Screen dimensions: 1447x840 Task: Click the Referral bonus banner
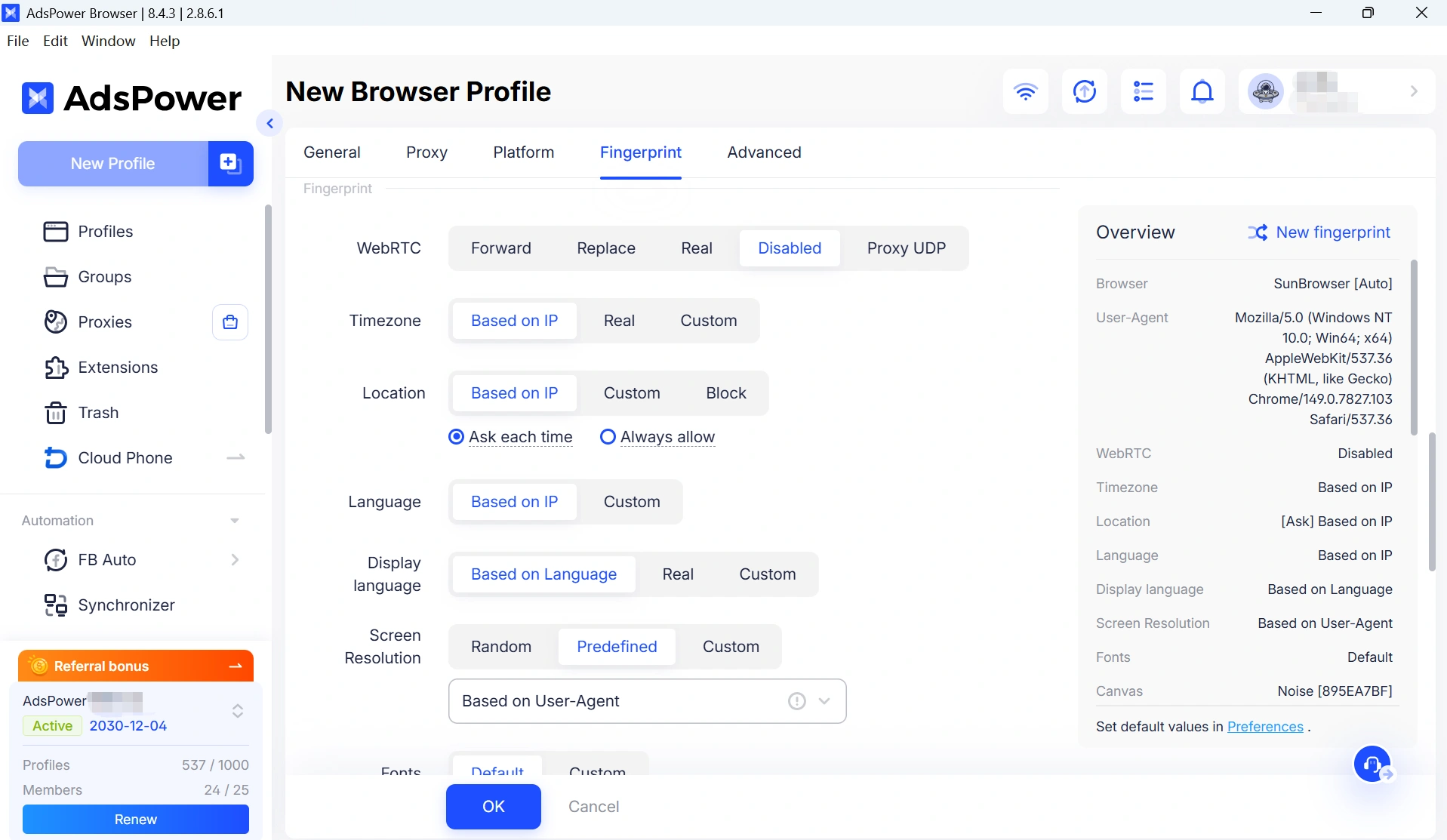pyautogui.click(x=136, y=666)
